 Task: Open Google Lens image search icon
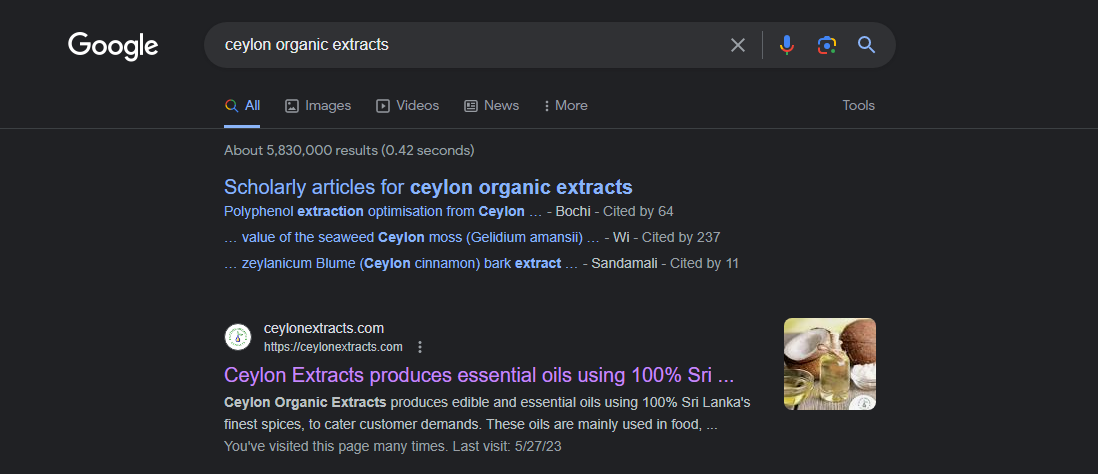click(x=827, y=46)
